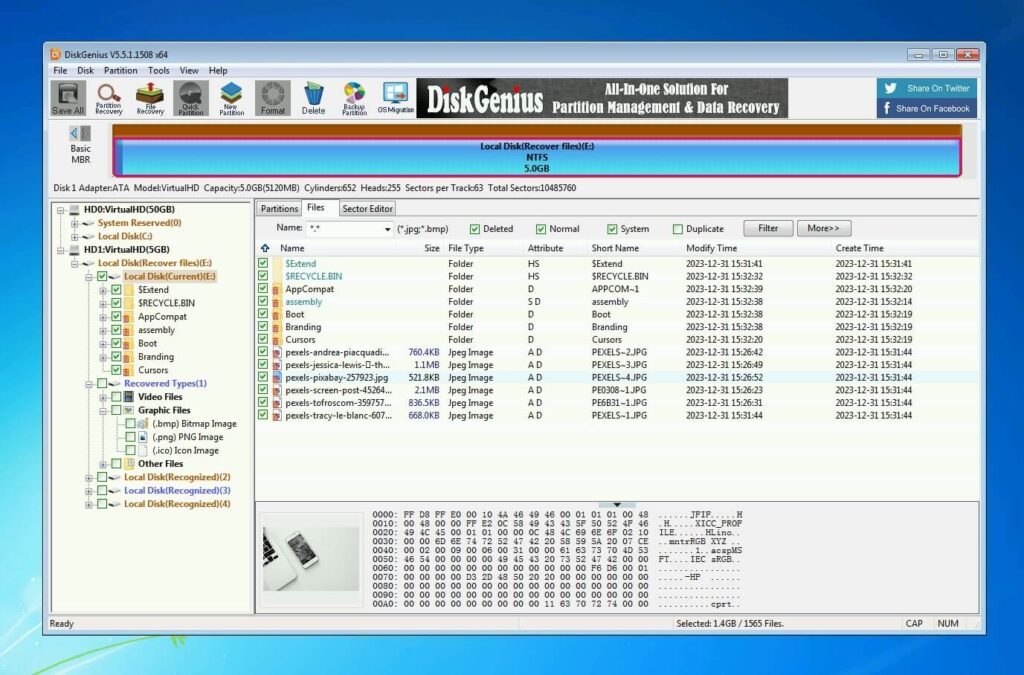Launch the OS Migration tool
Viewport: 1024px width, 675px height.
[394, 97]
